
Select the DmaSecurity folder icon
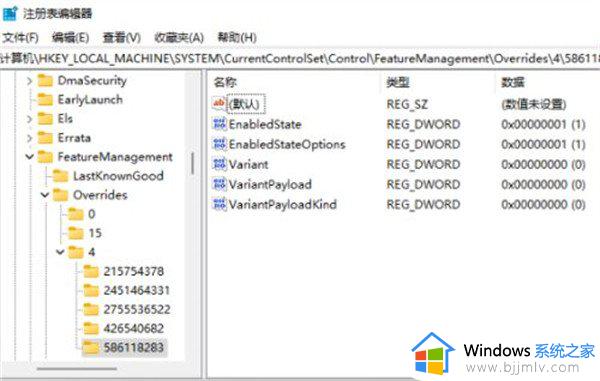coord(45,81)
